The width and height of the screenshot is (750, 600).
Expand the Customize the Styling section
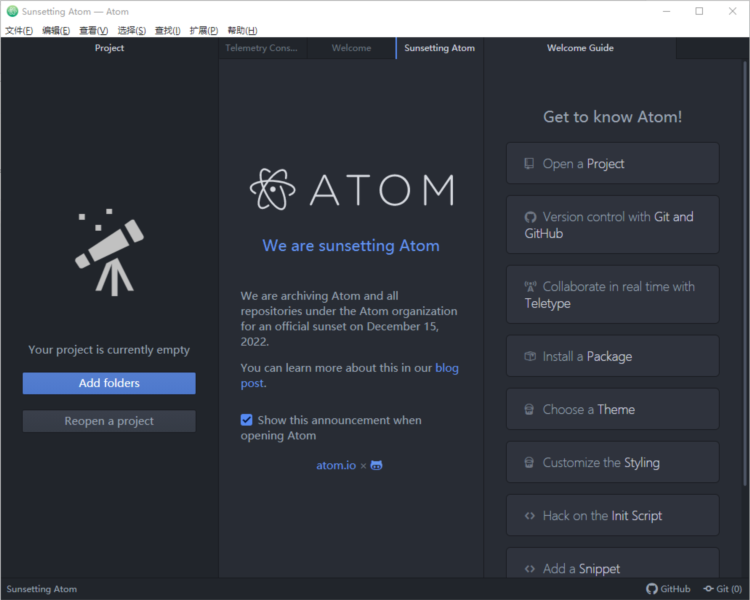[612, 463]
